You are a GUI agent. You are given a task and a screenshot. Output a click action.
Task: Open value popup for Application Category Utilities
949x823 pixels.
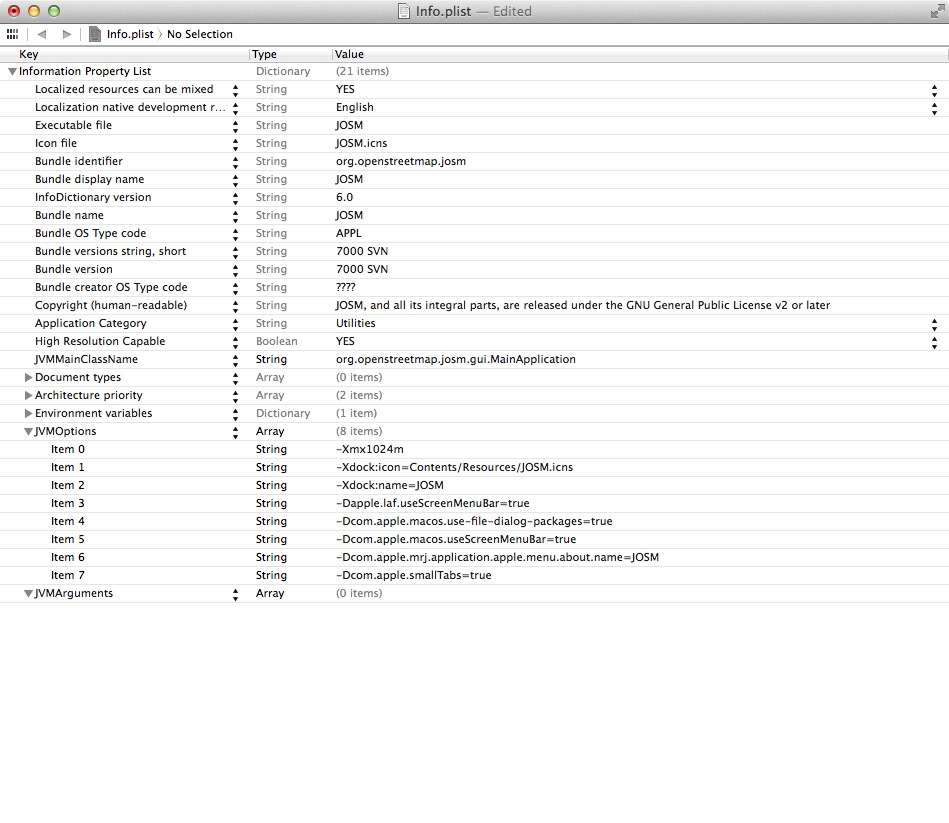[x=934, y=324]
